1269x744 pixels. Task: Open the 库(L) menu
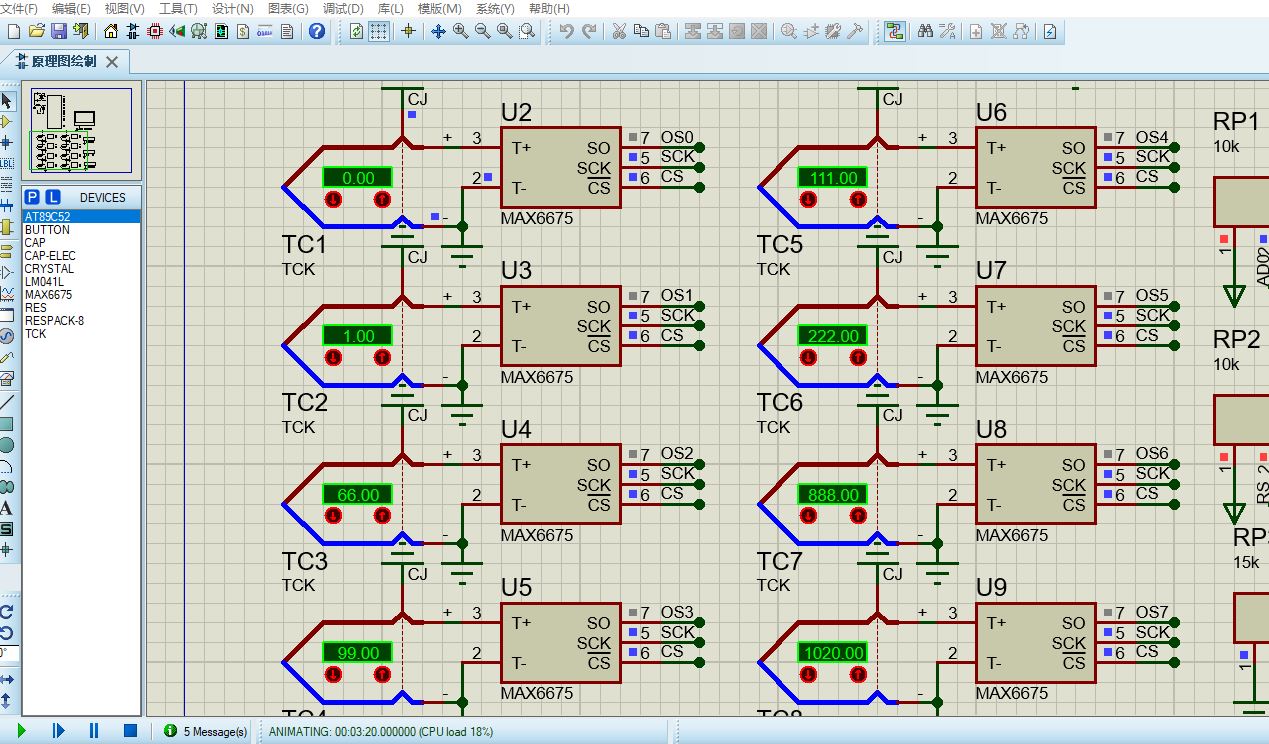click(391, 8)
